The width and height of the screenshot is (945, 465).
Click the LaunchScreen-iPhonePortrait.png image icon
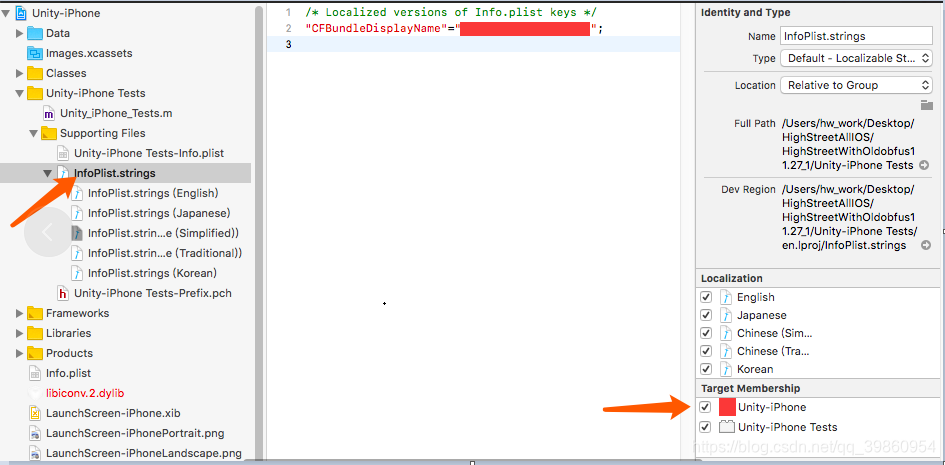pyautogui.click(x=35, y=433)
